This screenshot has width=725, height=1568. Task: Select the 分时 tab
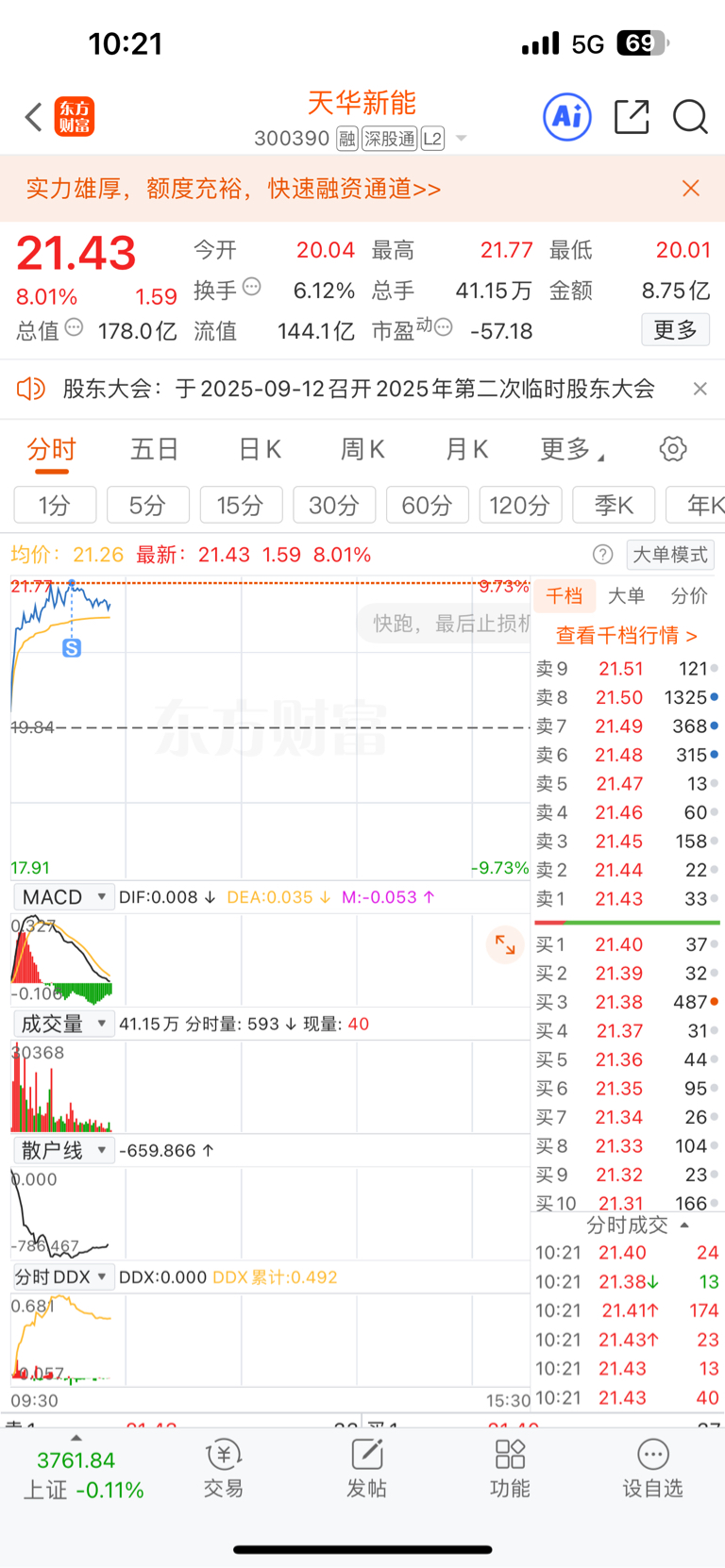click(51, 449)
